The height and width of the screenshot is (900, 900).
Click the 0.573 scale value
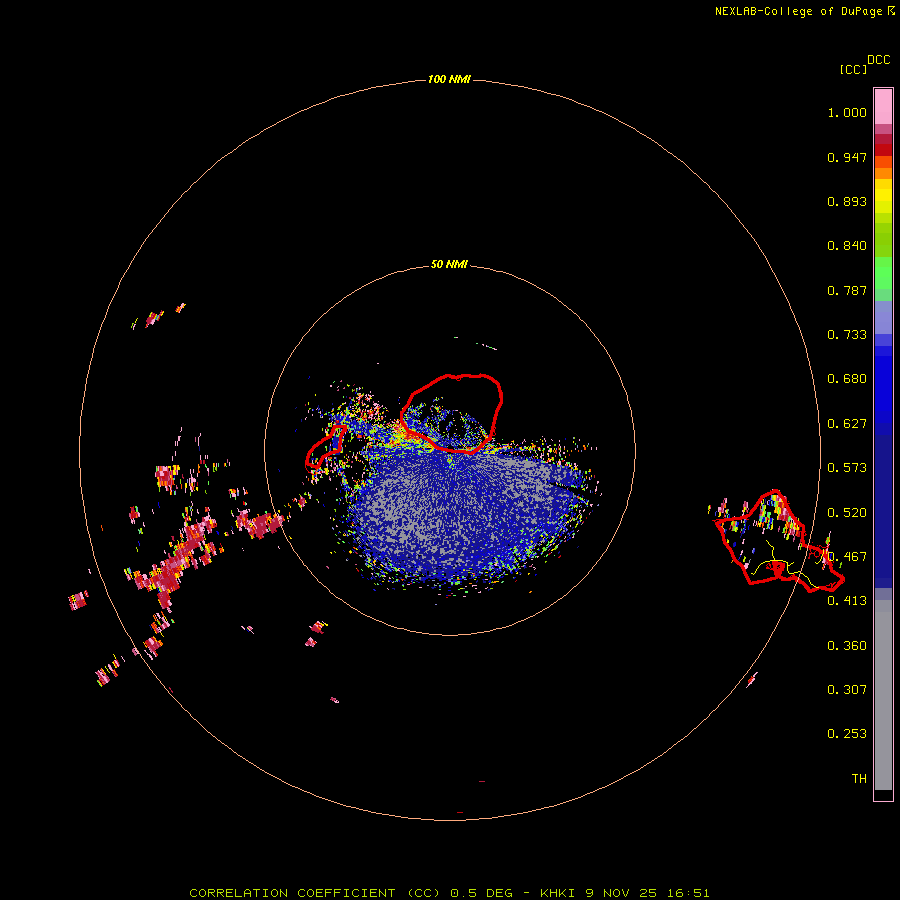coord(847,468)
